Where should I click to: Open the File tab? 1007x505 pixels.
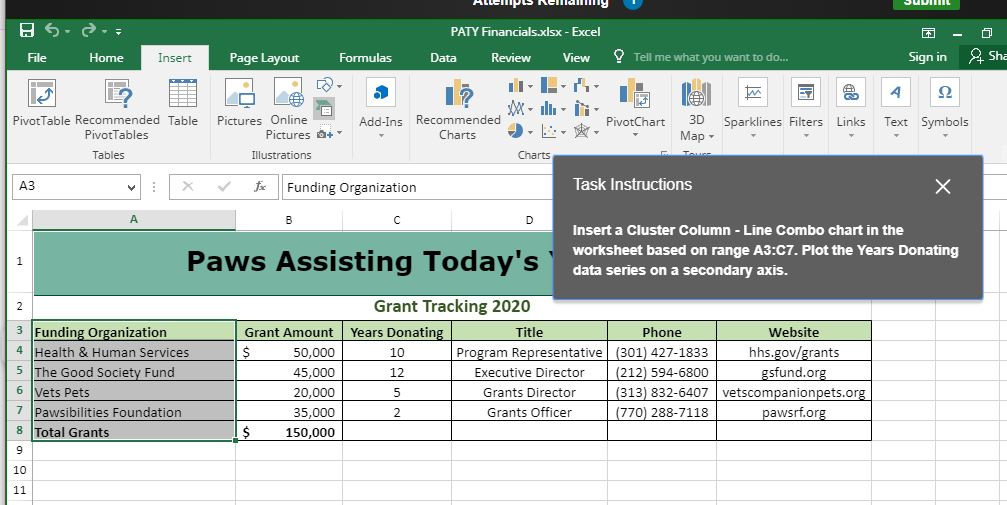tap(37, 57)
